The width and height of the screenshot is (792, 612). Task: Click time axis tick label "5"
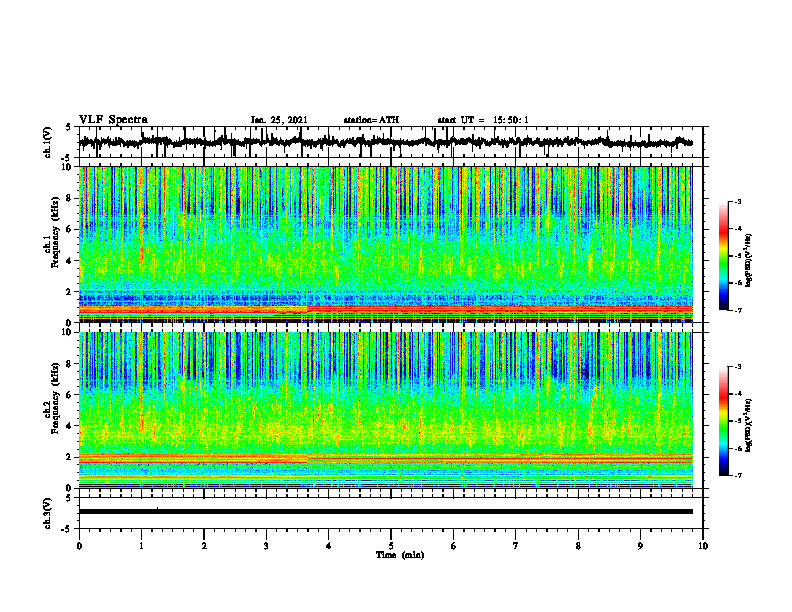[391, 546]
